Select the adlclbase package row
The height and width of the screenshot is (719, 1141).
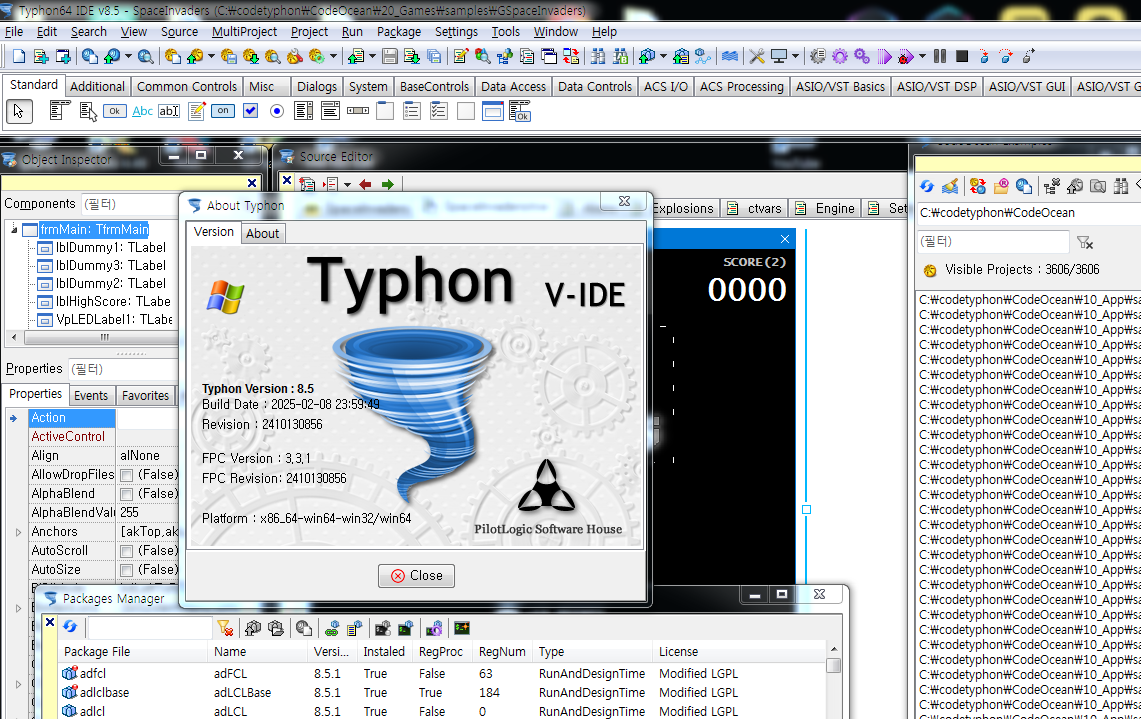pos(443,693)
